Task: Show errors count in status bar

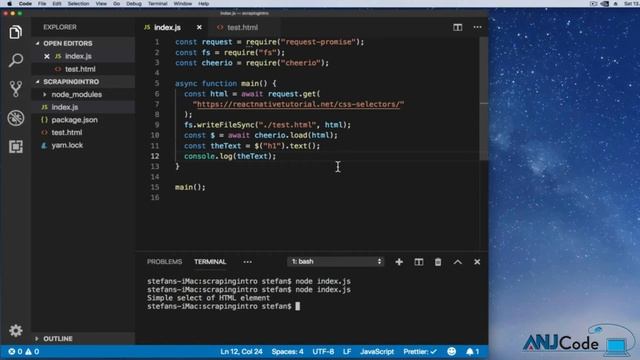Action: coord(15,351)
